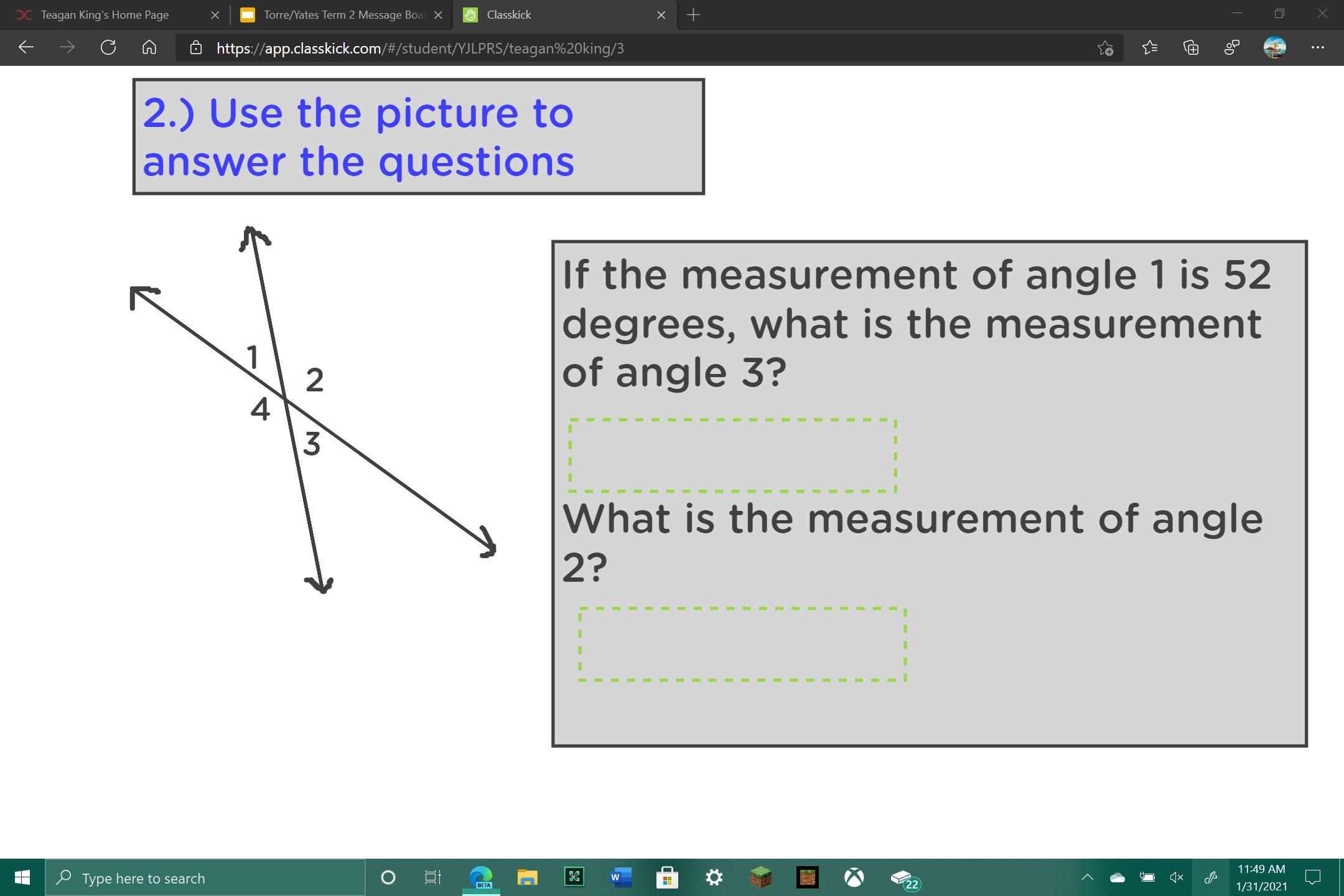This screenshot has height=896, width=1344.
Task: Open the Collections icon
Action: [1191, 48]
